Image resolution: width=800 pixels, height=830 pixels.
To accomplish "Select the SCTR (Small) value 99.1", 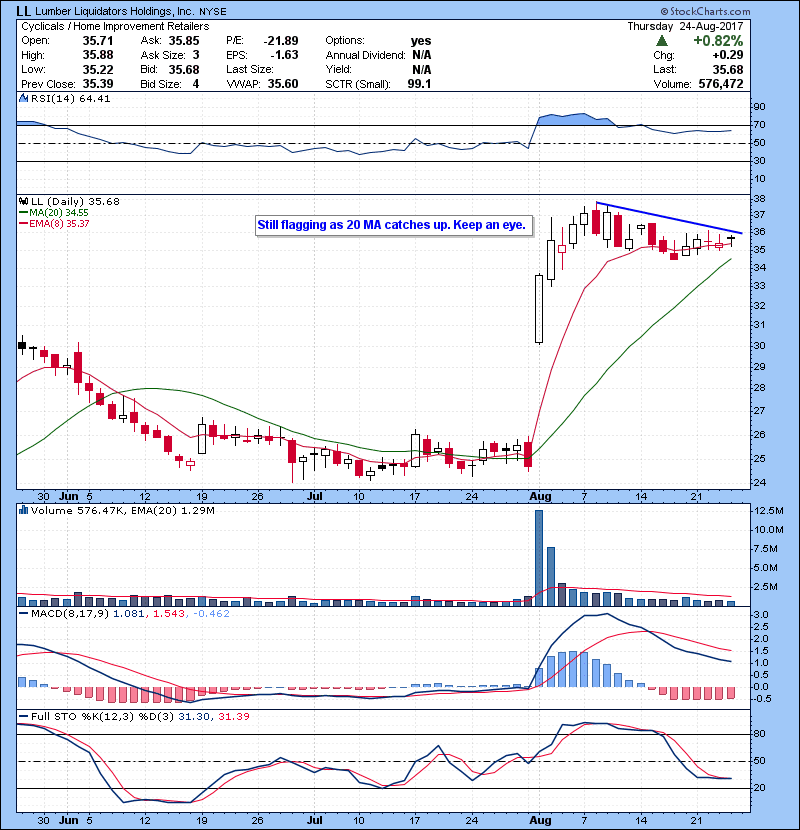I will [419, 84].
